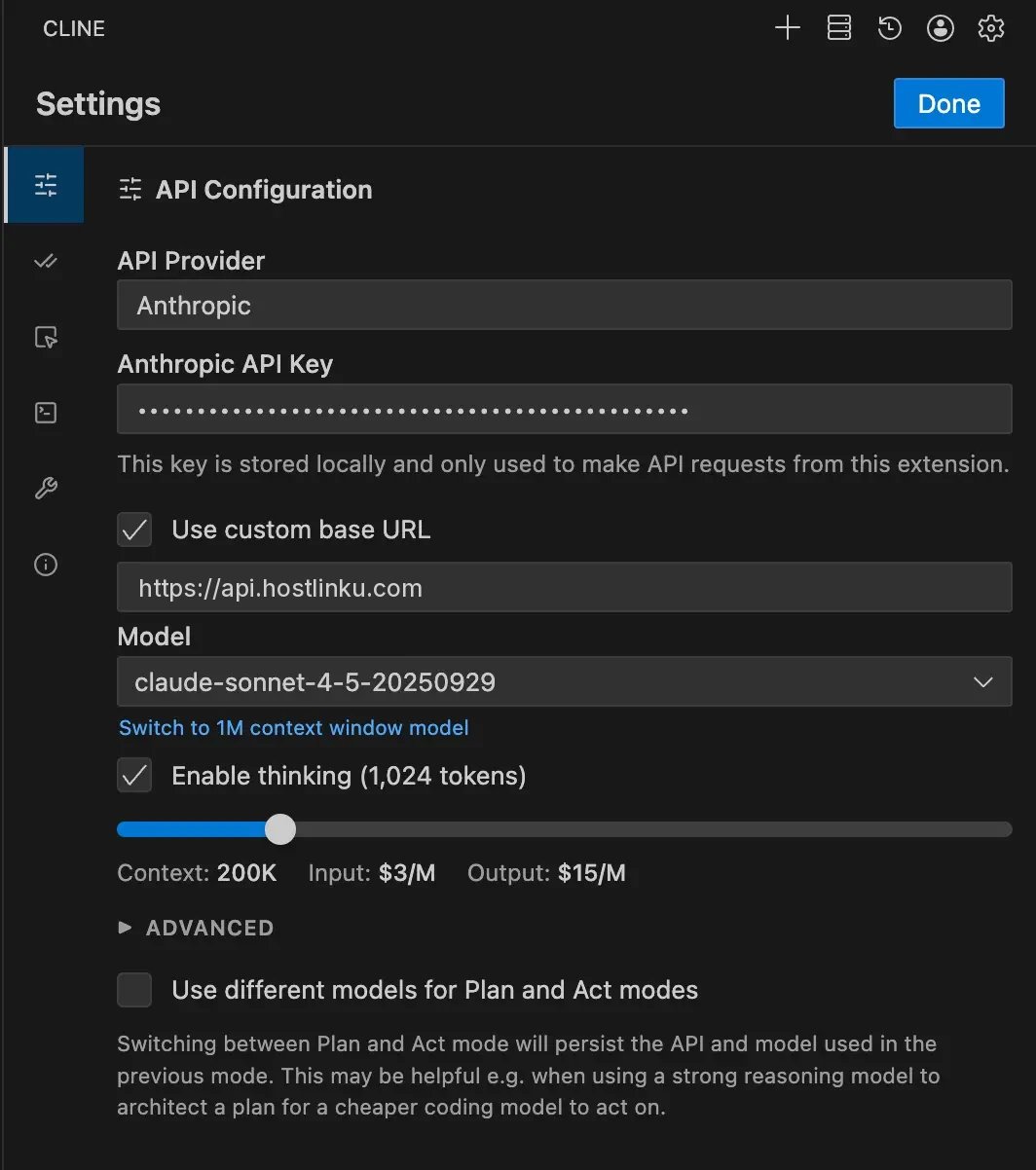The image size is (1036, 1170).
Task: Open task history clock icon
Action: coord(889,29)
